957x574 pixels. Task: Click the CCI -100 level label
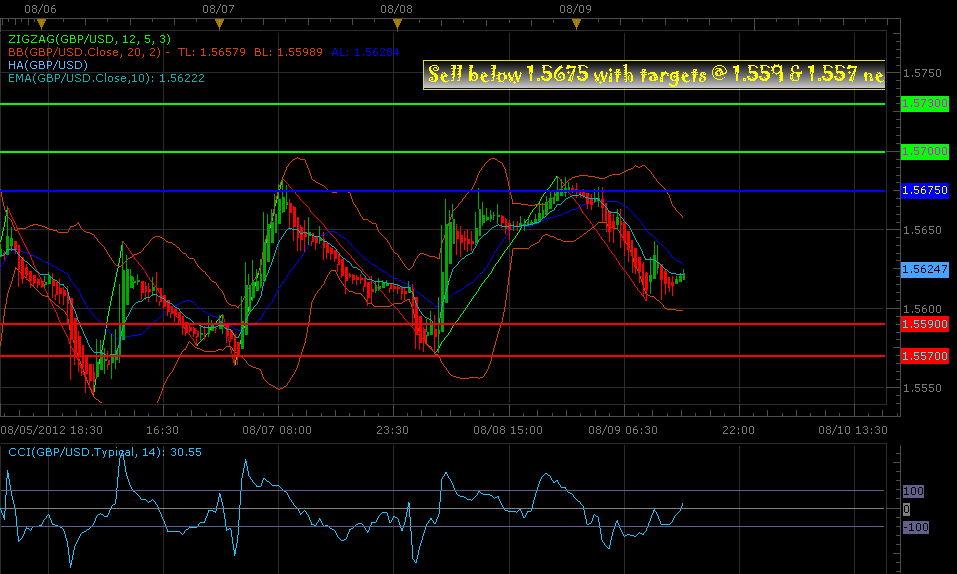pos(915,527)
